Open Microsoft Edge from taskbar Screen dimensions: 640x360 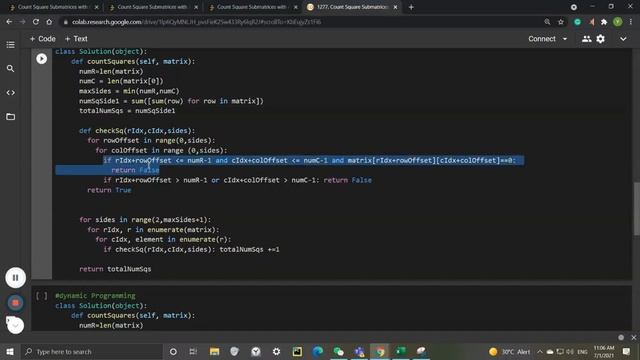pos(318,351)
